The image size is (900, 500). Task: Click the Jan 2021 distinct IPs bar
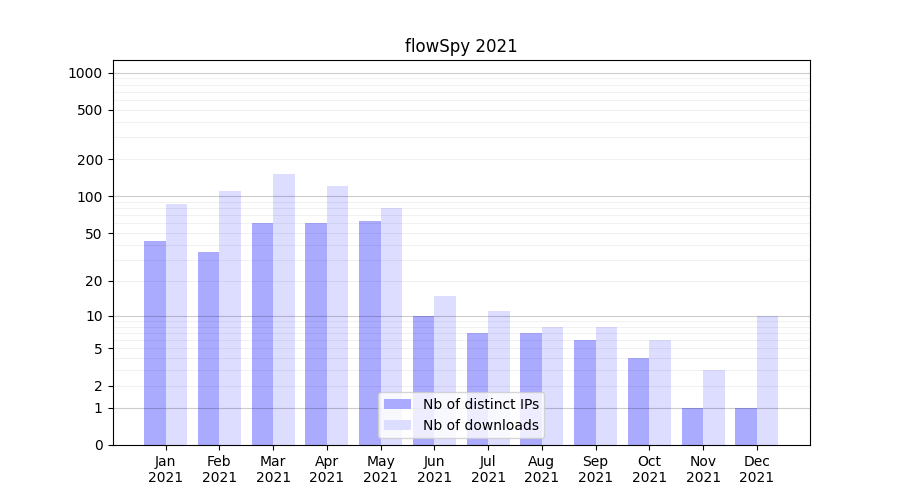(155, 343)
